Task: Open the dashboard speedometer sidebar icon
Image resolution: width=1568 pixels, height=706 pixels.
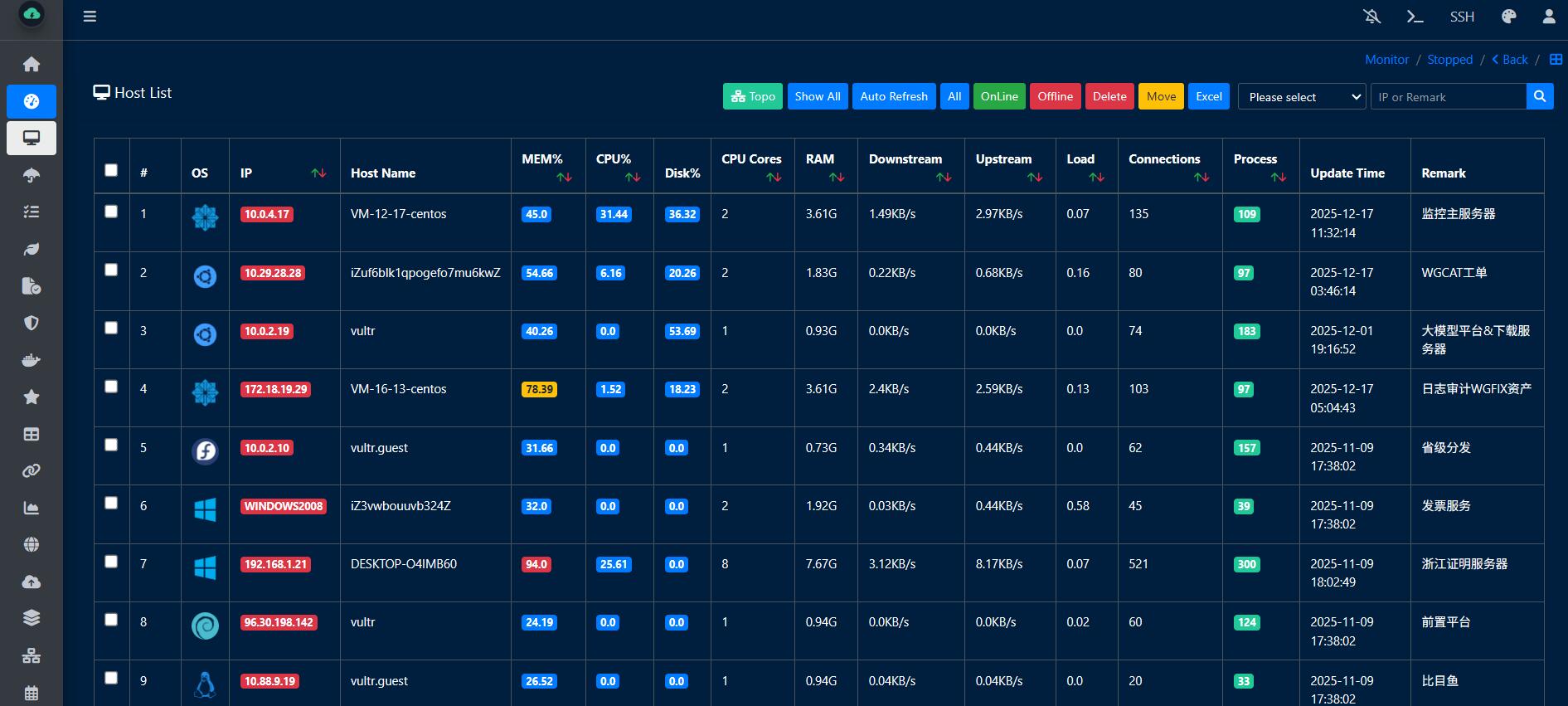Action: [32, 101]
